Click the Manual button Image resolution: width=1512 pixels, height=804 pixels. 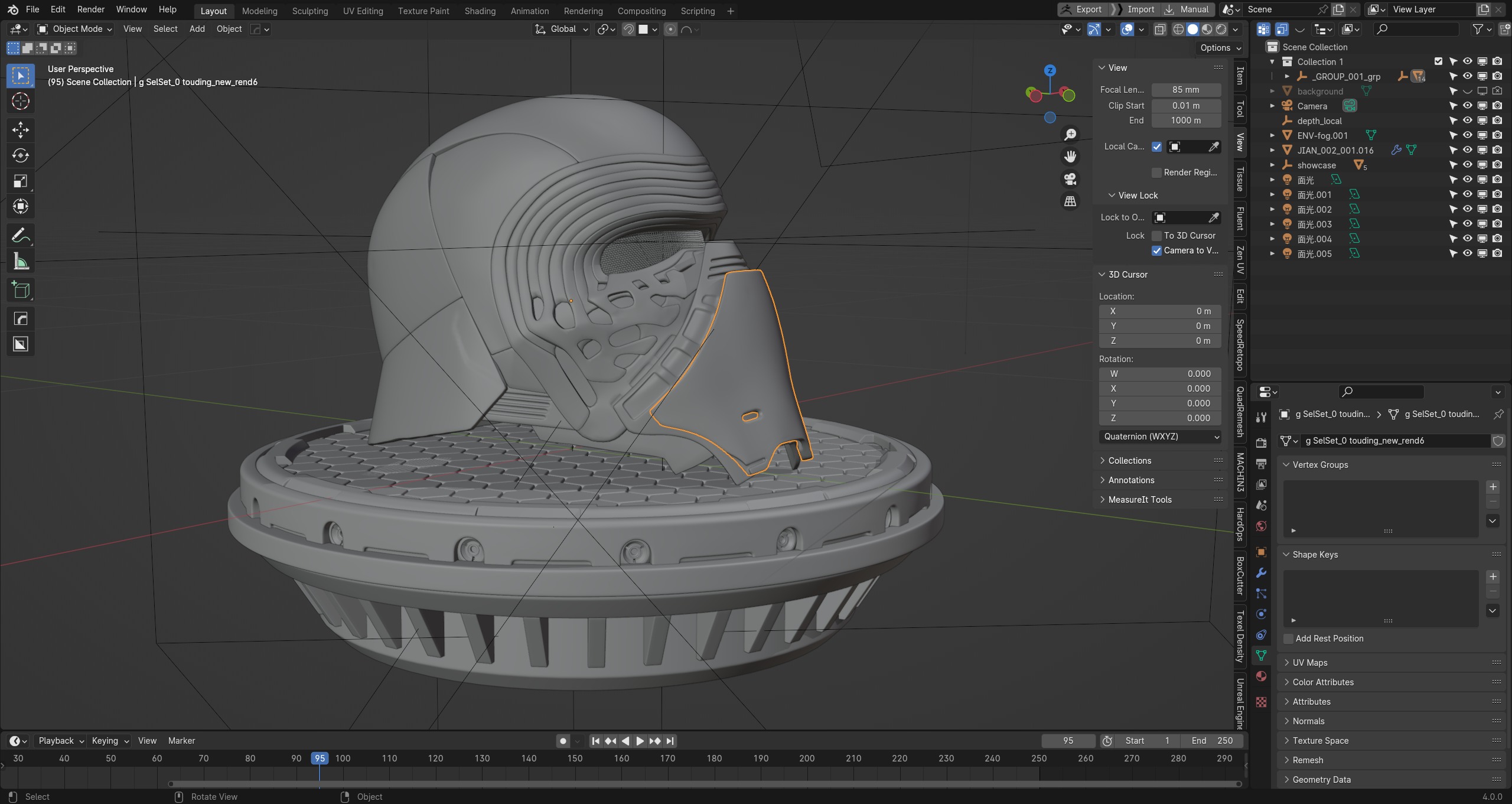coord(1188,9)
